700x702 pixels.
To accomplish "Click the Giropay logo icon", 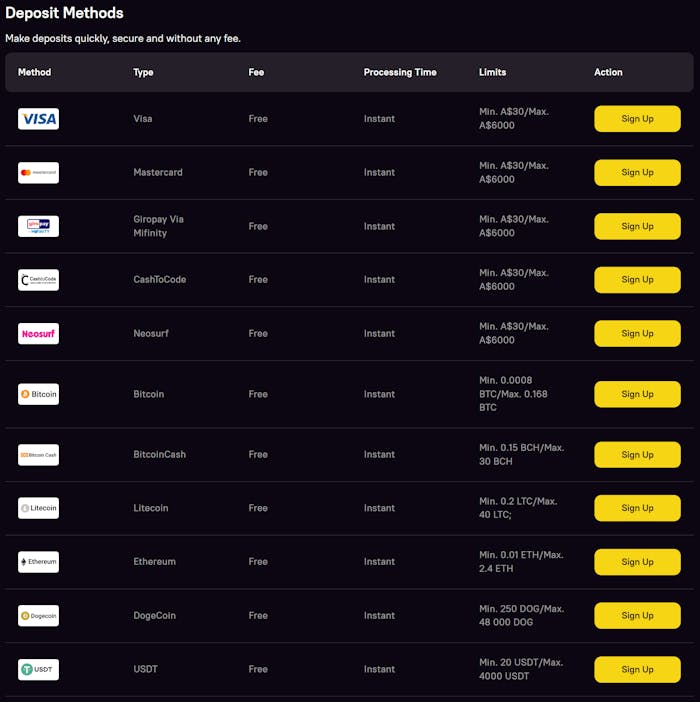I will tap(38, 226).
